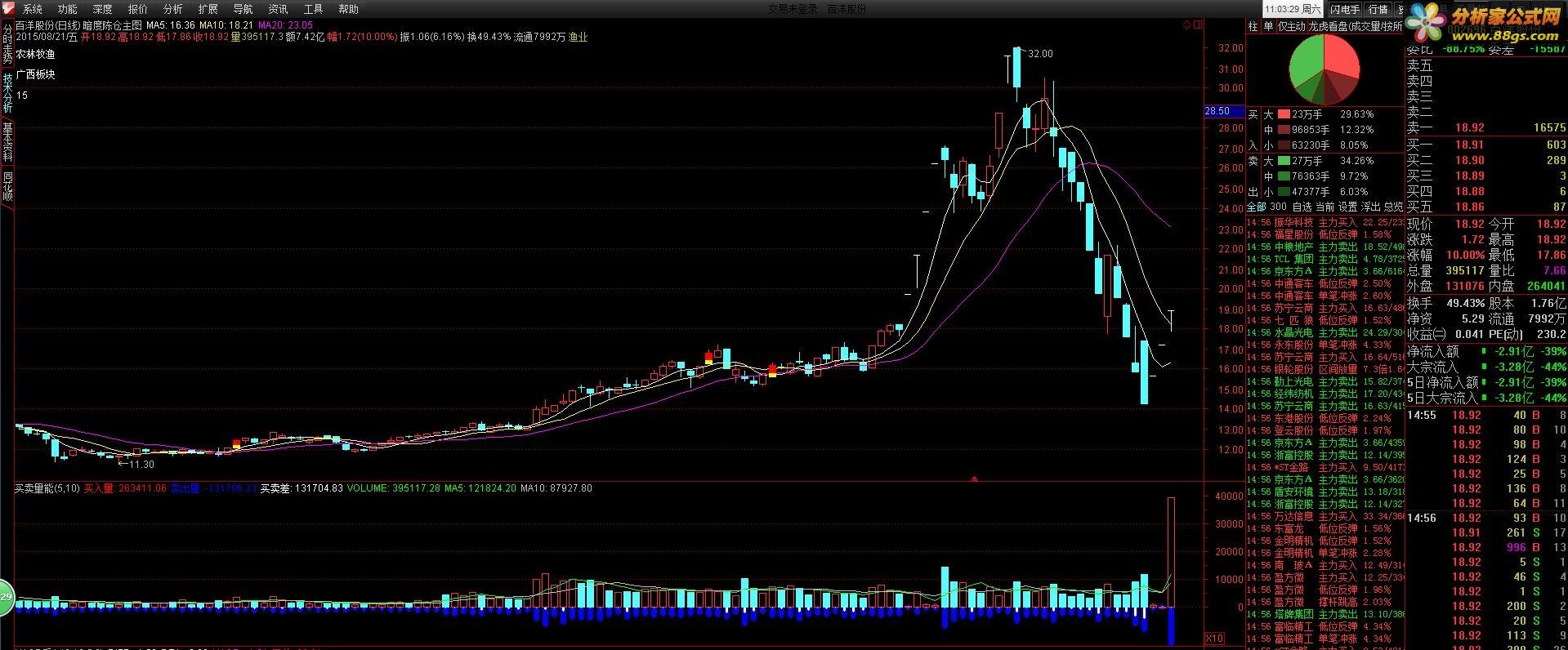Click the 塔牌集团 alert row
Screen dimensions: 1568x650
click(1325, 614)
